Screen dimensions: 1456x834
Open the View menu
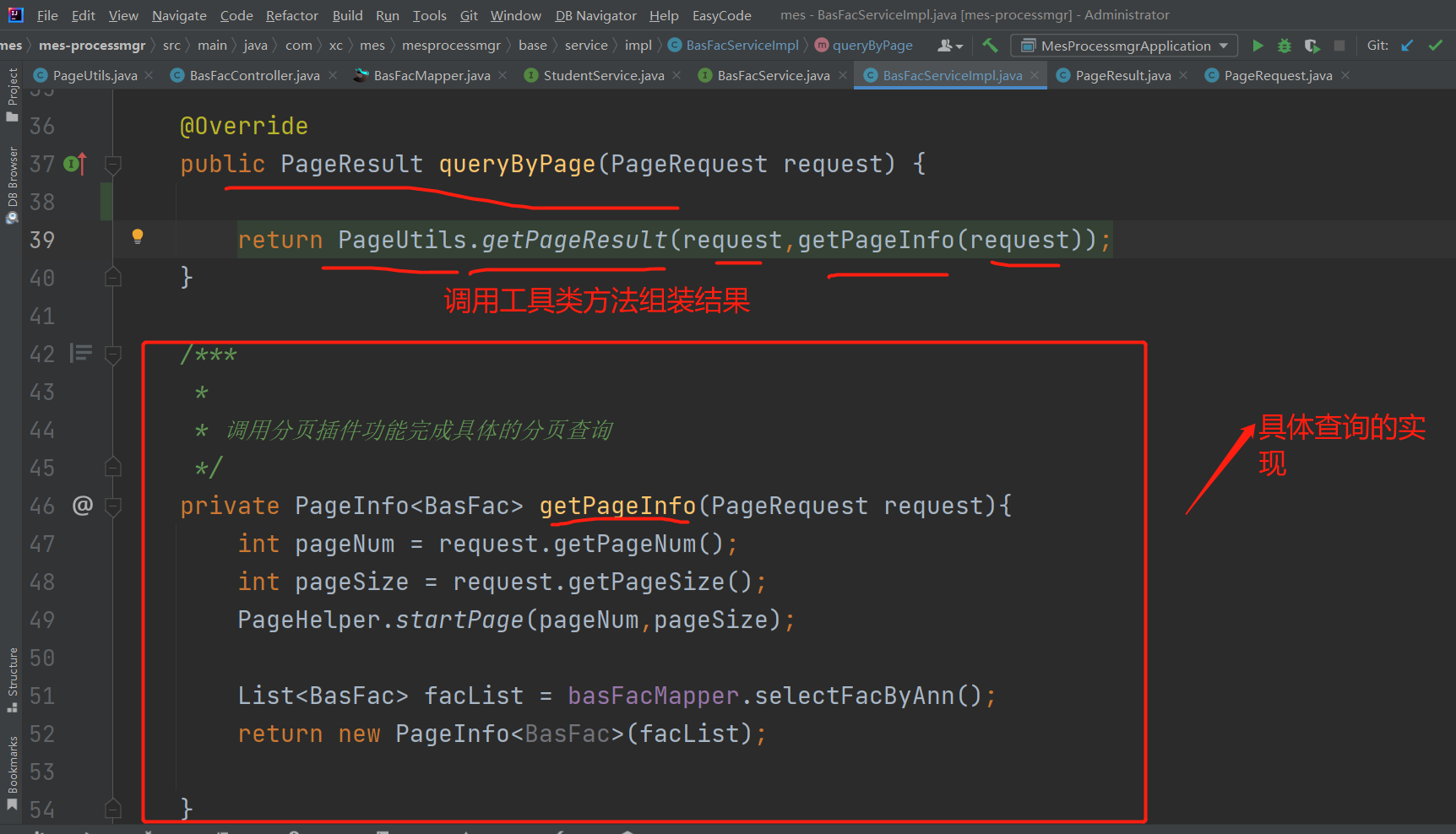(x=123, y=15)
